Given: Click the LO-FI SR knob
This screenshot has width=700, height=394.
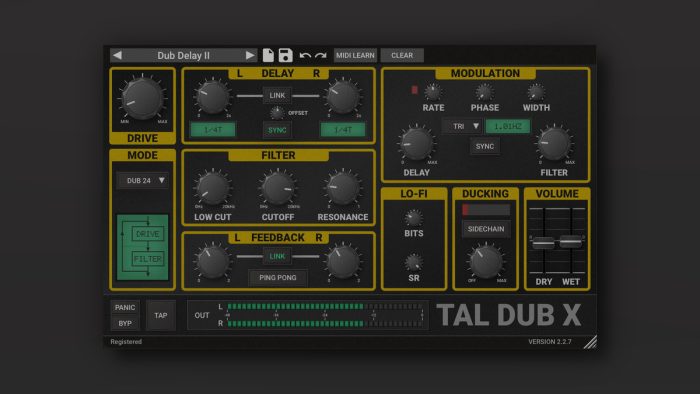Looking at the screenshot, I should tap(413, 263).
